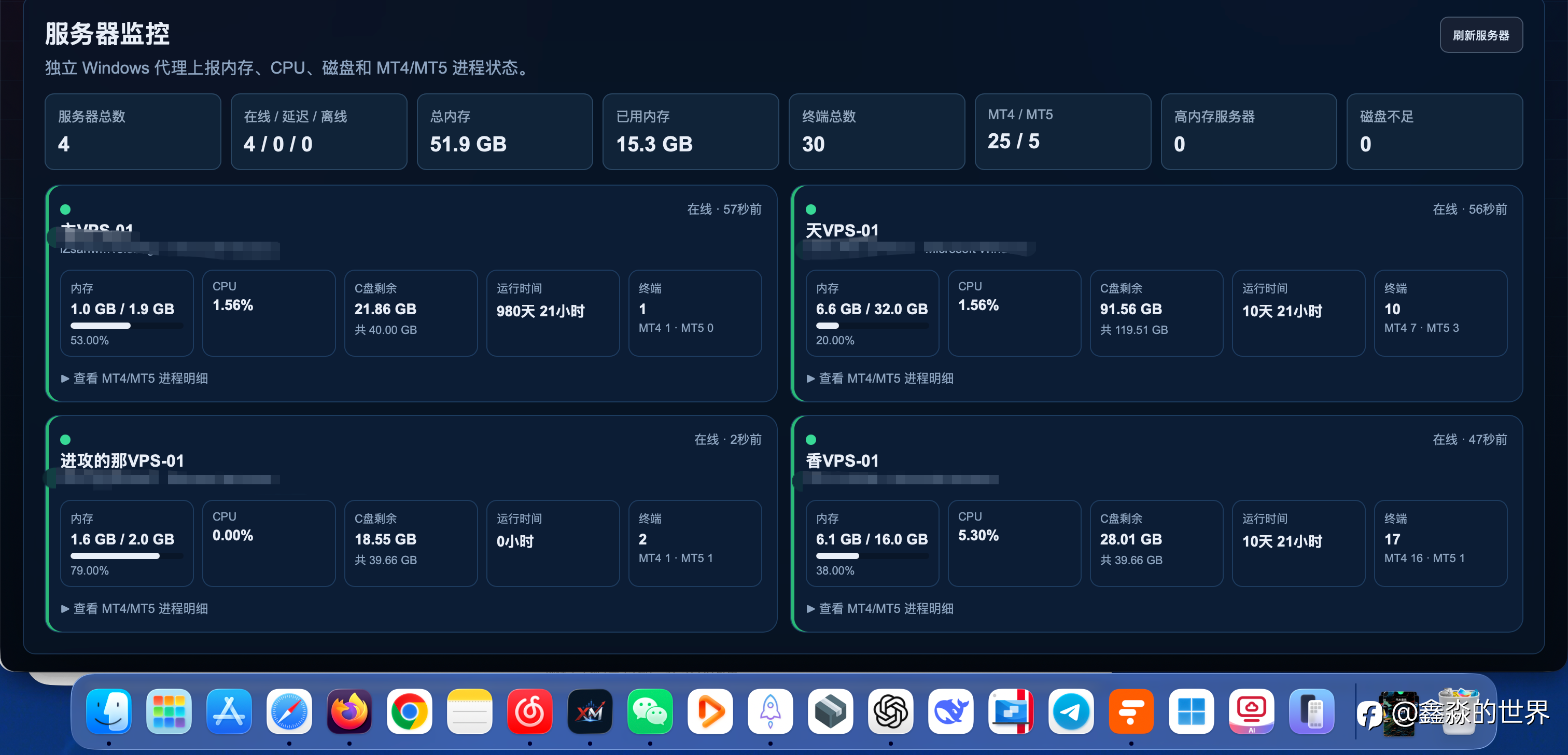Open Finder from the dock

click(x=108, y=711)
